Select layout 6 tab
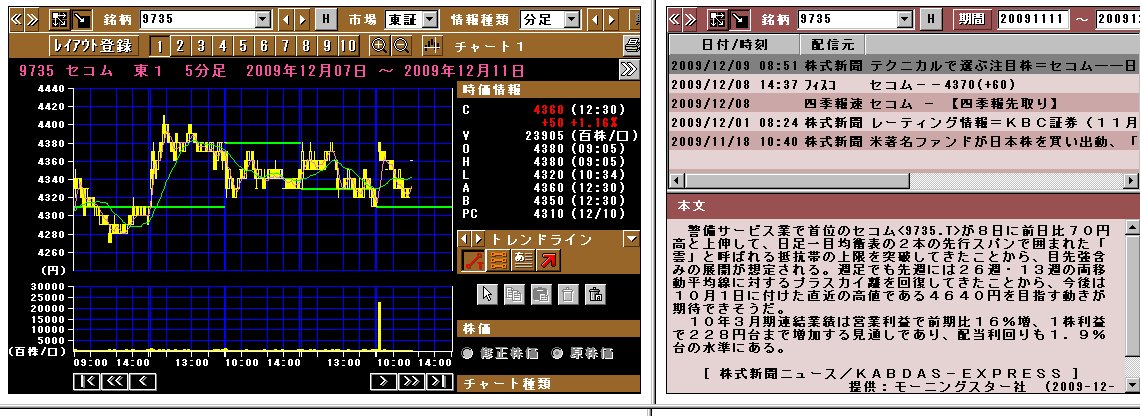This screenshot has height=416, width=1140. (264, 47)
